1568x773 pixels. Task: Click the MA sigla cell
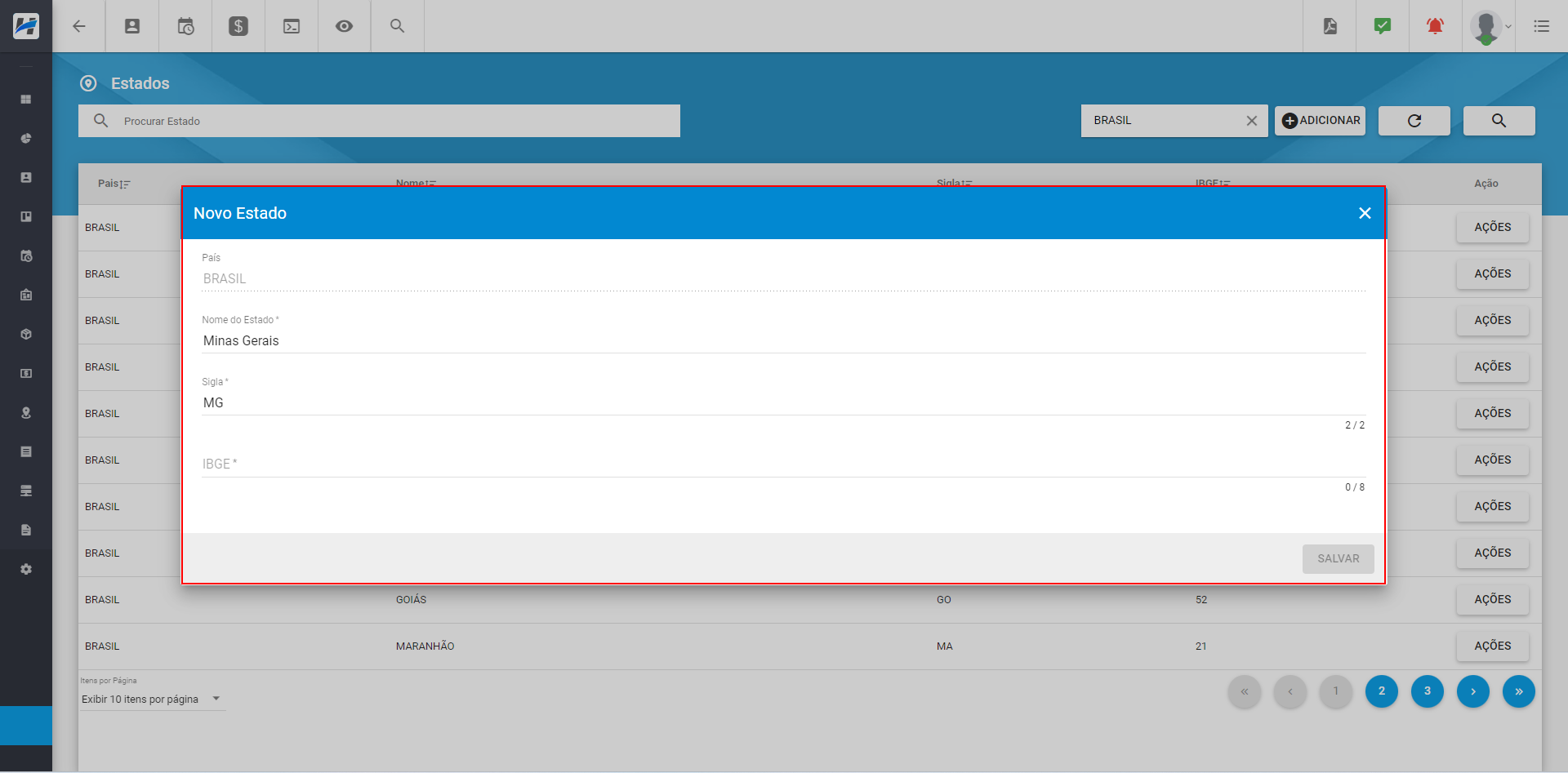[945, 646]
